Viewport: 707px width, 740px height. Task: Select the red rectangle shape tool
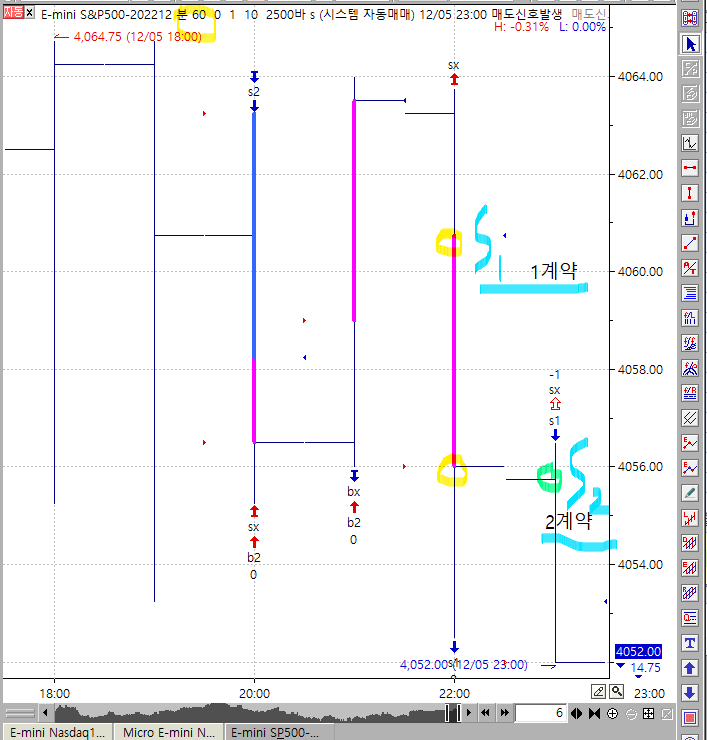tap(689, 717)
